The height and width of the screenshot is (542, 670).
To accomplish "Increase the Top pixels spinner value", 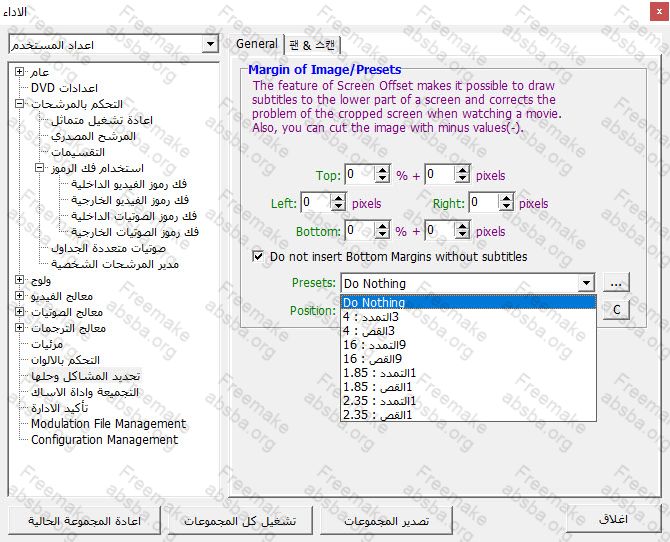I will coord(462,170).
